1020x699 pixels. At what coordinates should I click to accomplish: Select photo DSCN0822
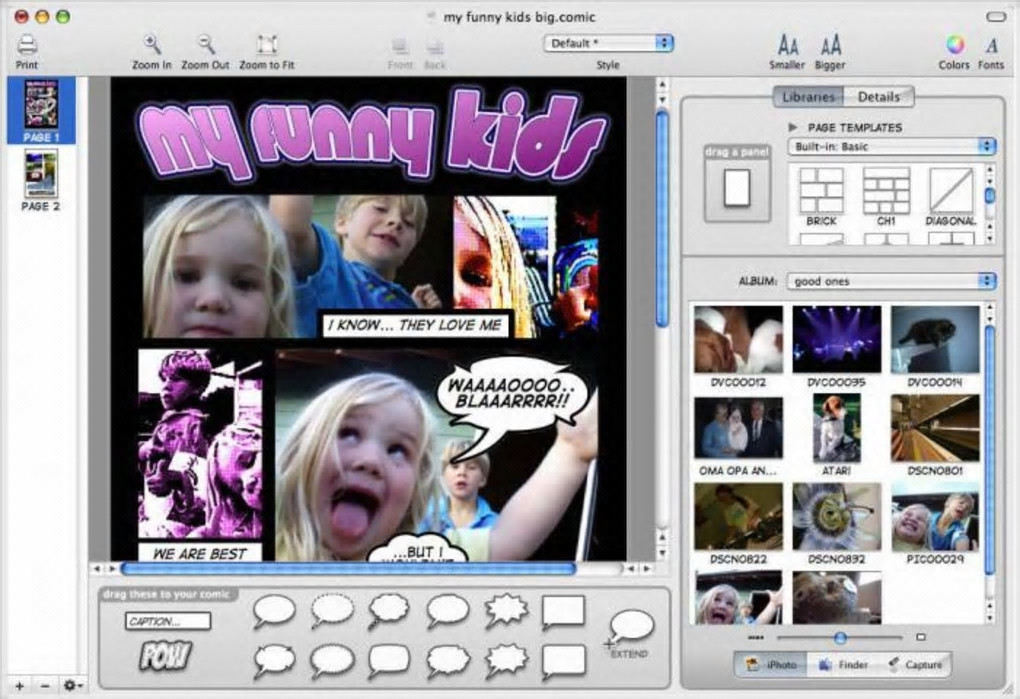(738, 516)
